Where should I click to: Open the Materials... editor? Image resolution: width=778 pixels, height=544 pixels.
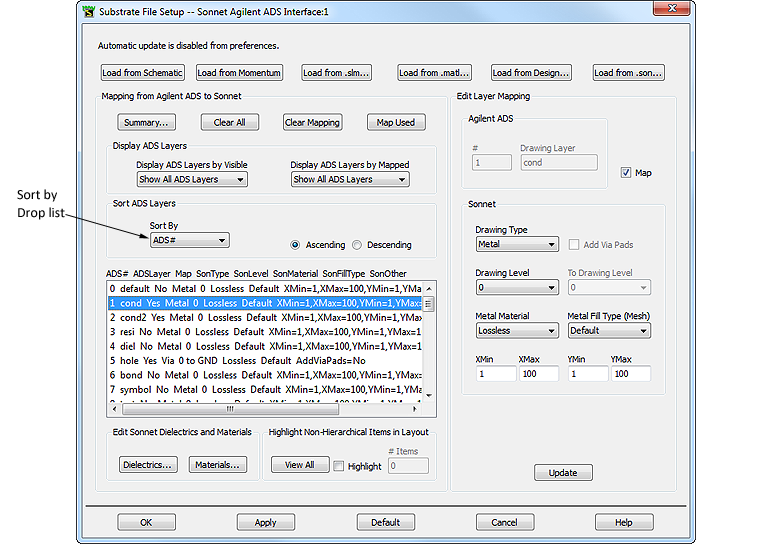[217, 465]
